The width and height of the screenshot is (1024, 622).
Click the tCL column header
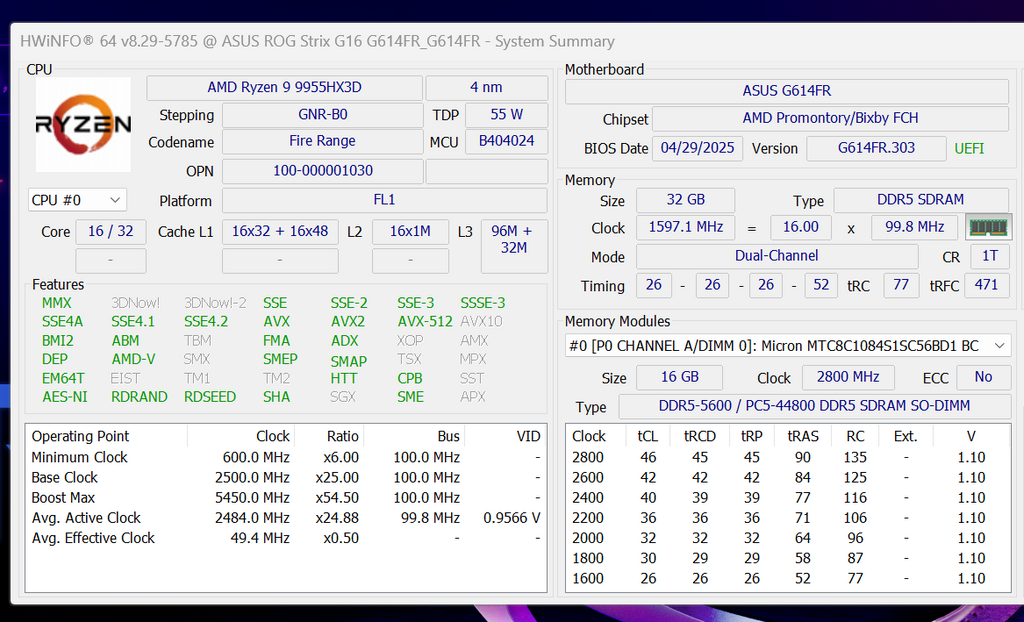tap(647, 436)
